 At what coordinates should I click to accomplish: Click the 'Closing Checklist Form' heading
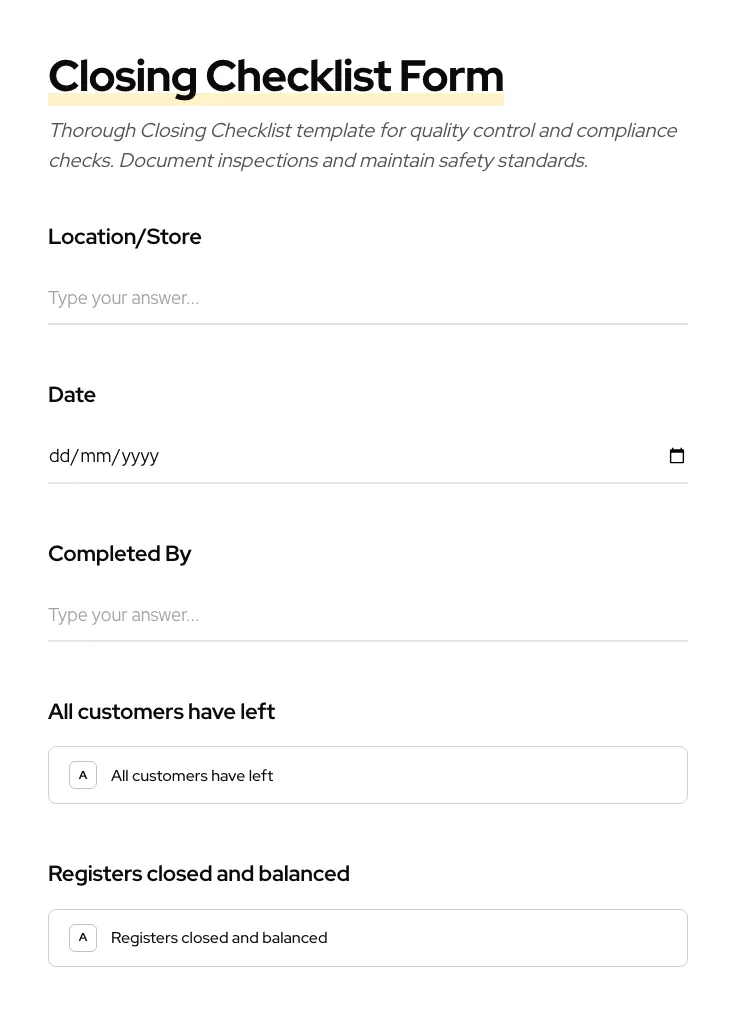pos(276,75)
